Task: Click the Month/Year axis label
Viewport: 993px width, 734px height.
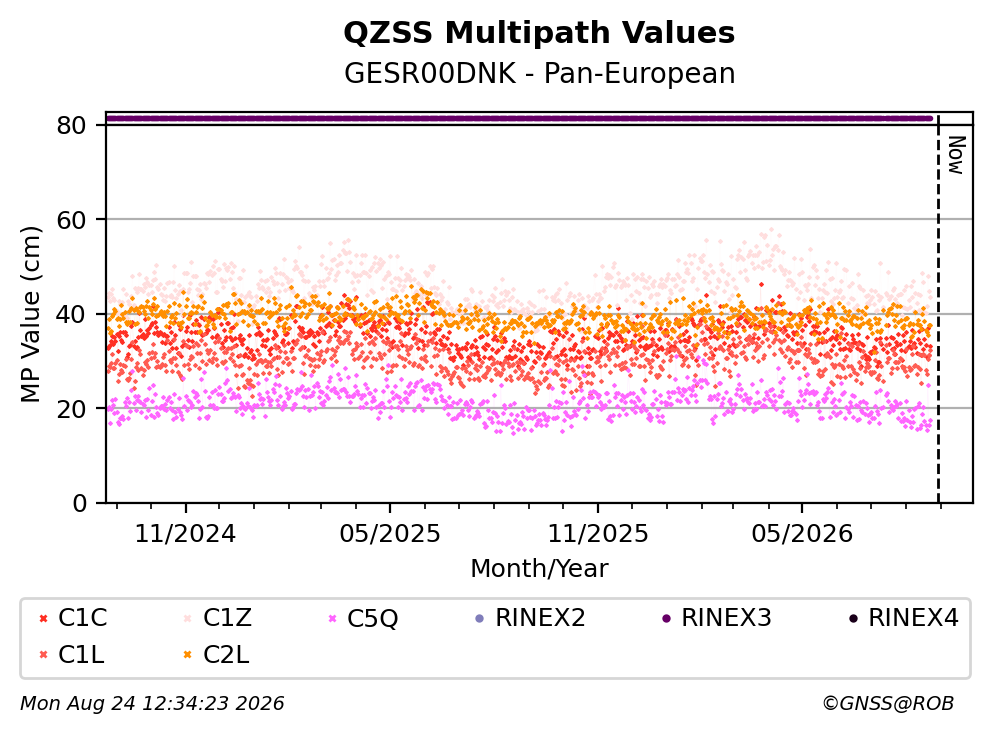Action: (539, 569)
